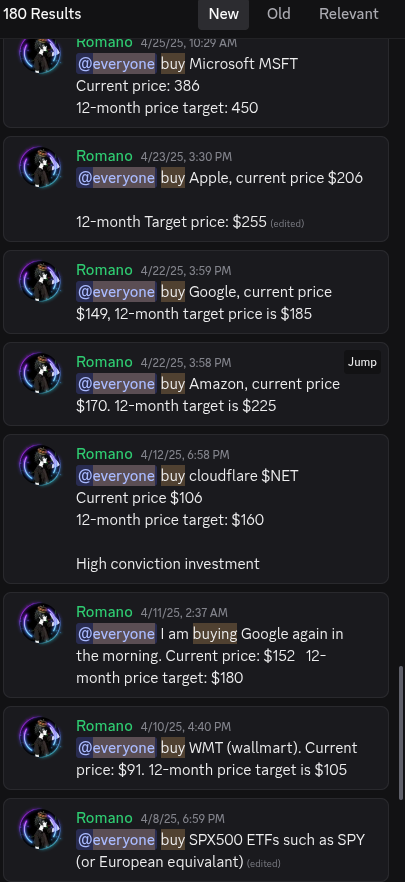Viewport: 405px width, 882px height.
Task: Click Romano's avatar on the WMT message
Action: [40, 737]
